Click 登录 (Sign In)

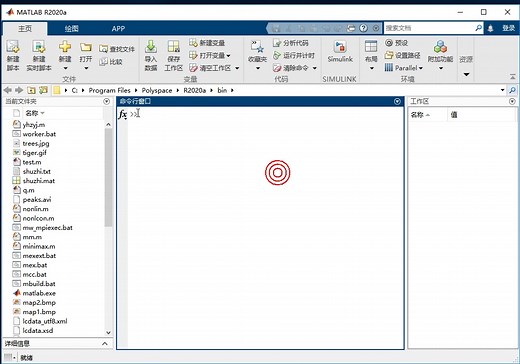(x=509, y=28)
